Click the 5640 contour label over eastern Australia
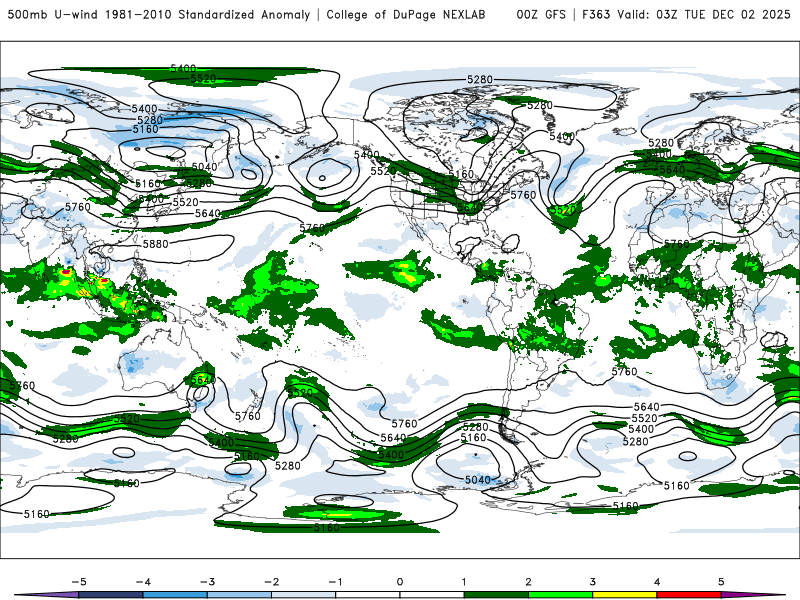This screenshot has height=600, width=800. click(203, 380)
